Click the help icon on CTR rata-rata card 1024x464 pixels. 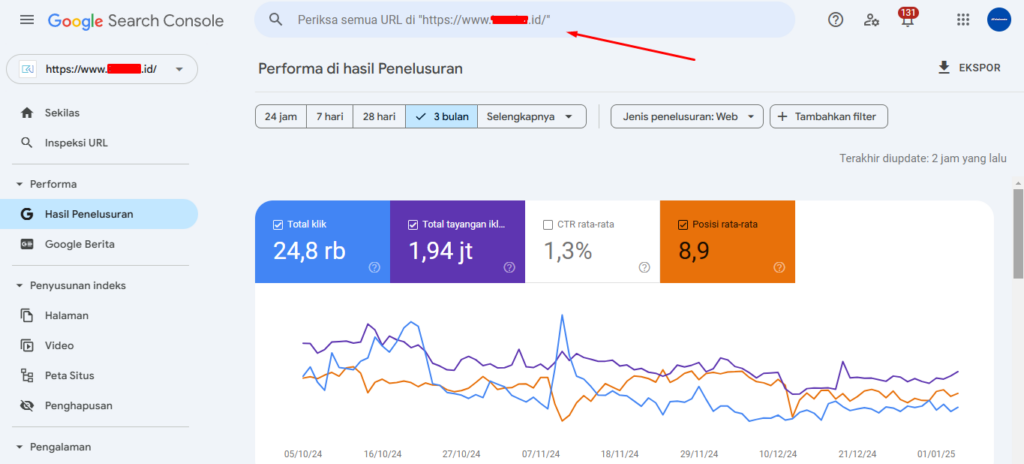pyautogui.click(x=645, y=267)
